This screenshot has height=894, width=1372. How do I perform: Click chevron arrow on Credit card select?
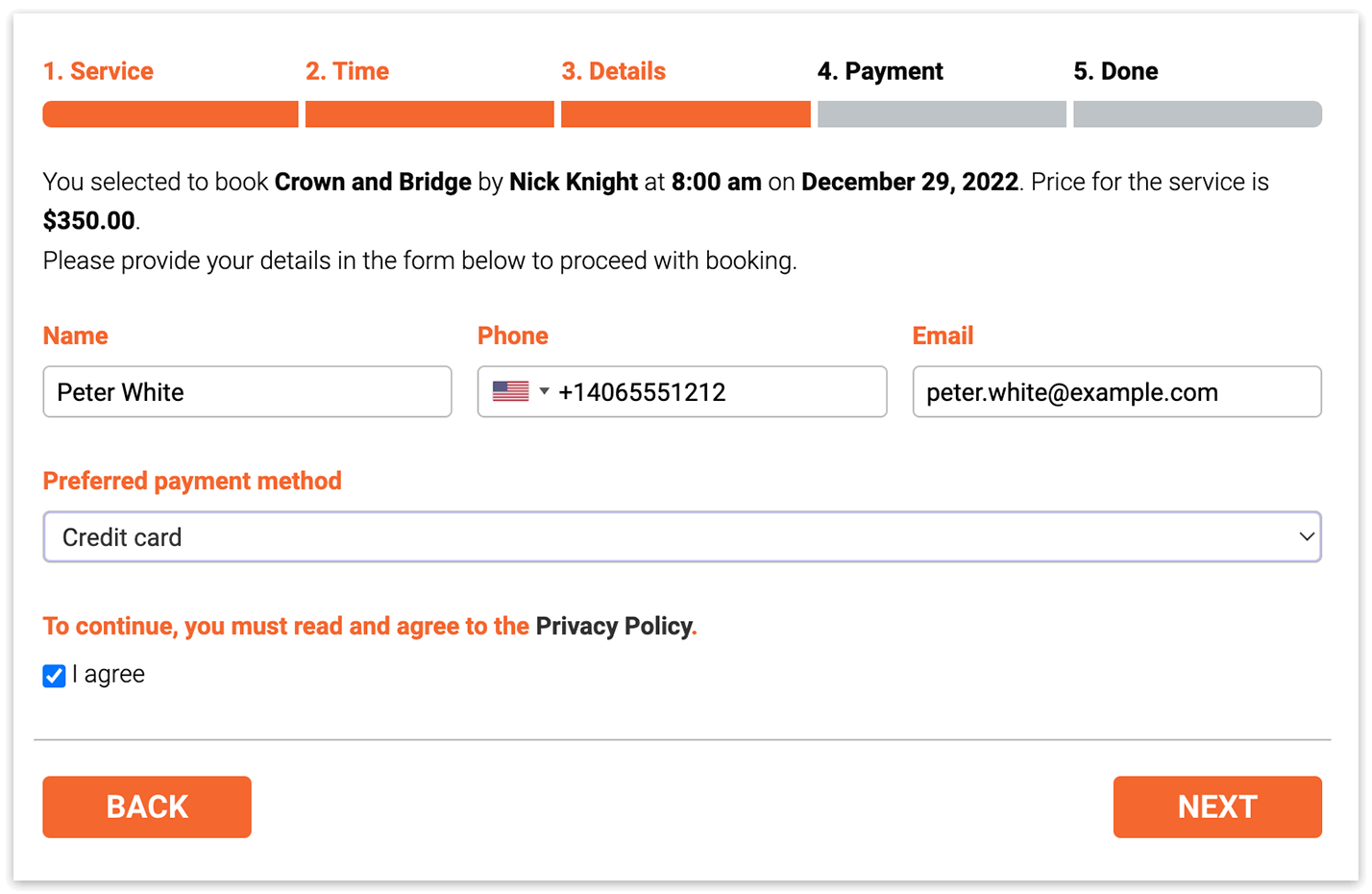(1306, 536)
